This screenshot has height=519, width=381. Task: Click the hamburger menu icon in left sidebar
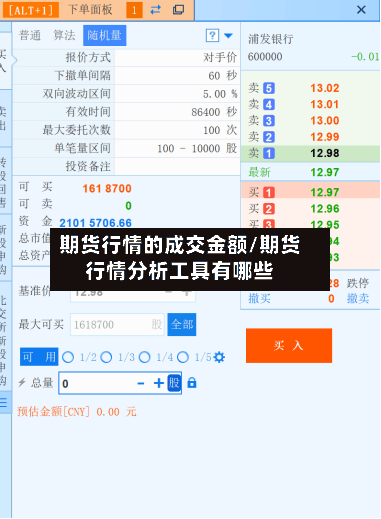[x=4, y=403]
